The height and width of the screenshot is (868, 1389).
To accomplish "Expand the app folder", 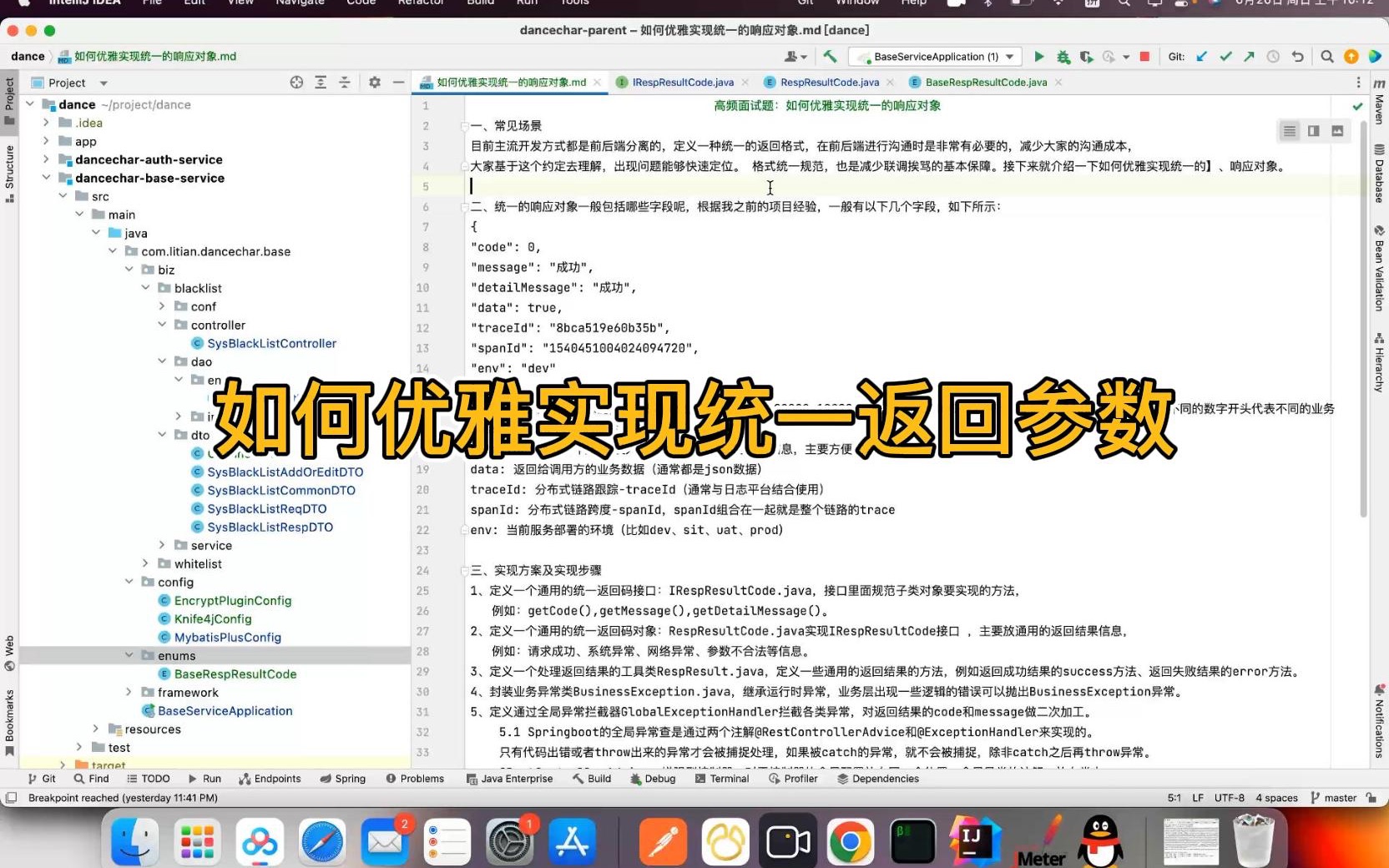I will [46, 141].
